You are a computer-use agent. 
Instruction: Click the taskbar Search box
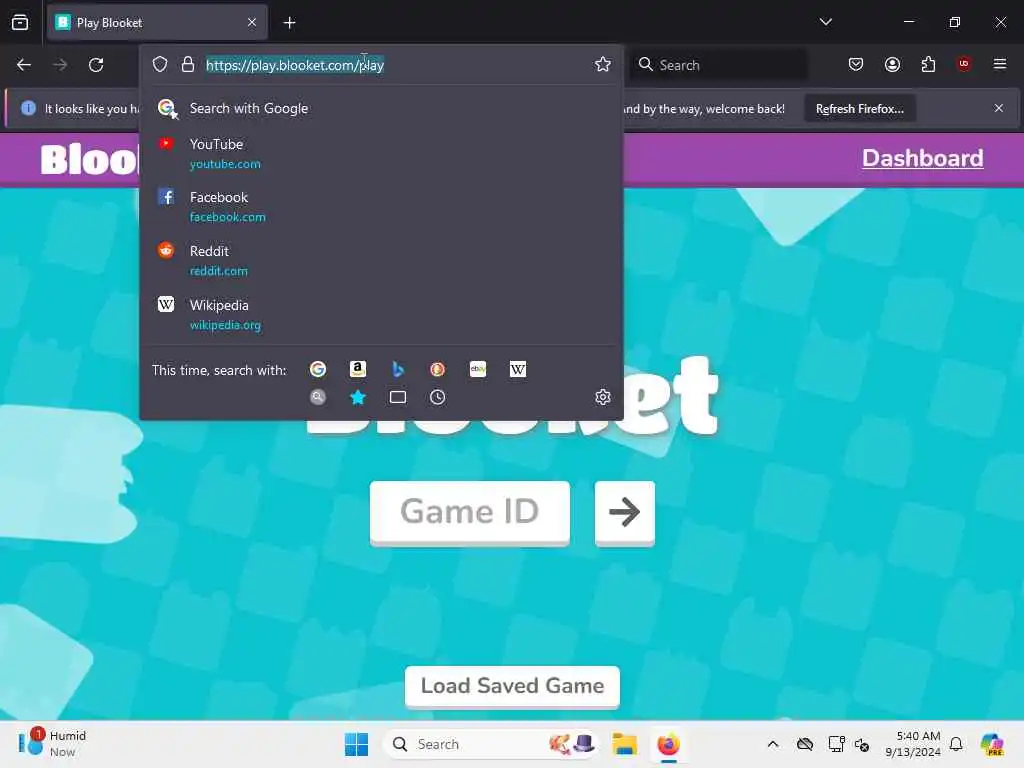click(490, 744)
